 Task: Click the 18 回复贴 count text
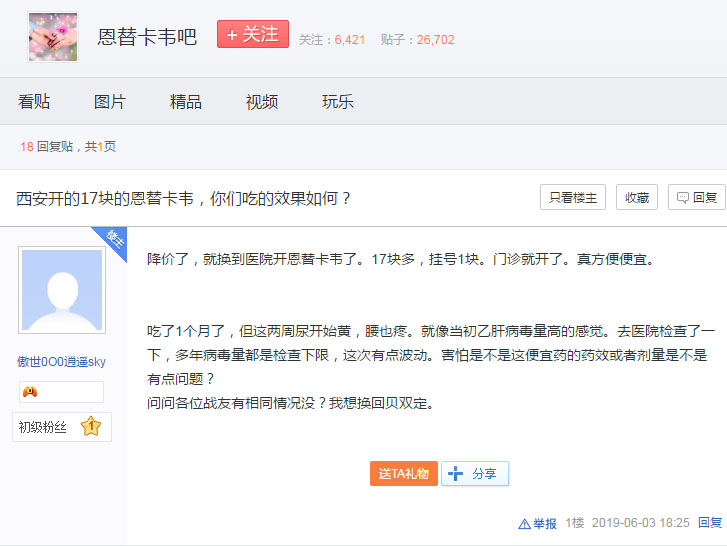(46, 146)
